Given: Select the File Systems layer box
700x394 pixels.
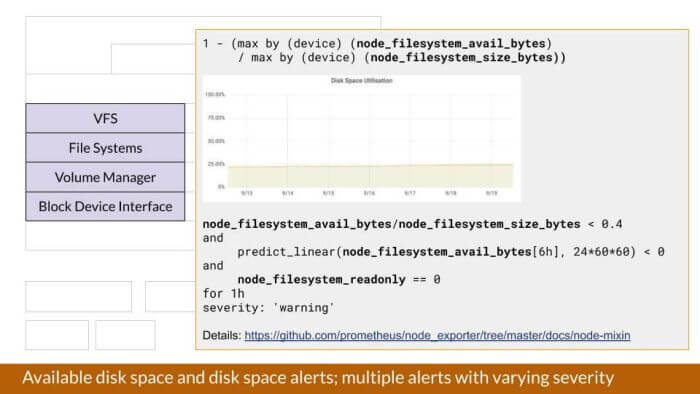Looking at the screenshot, I should pyautogui.click(x=105, y=148).
